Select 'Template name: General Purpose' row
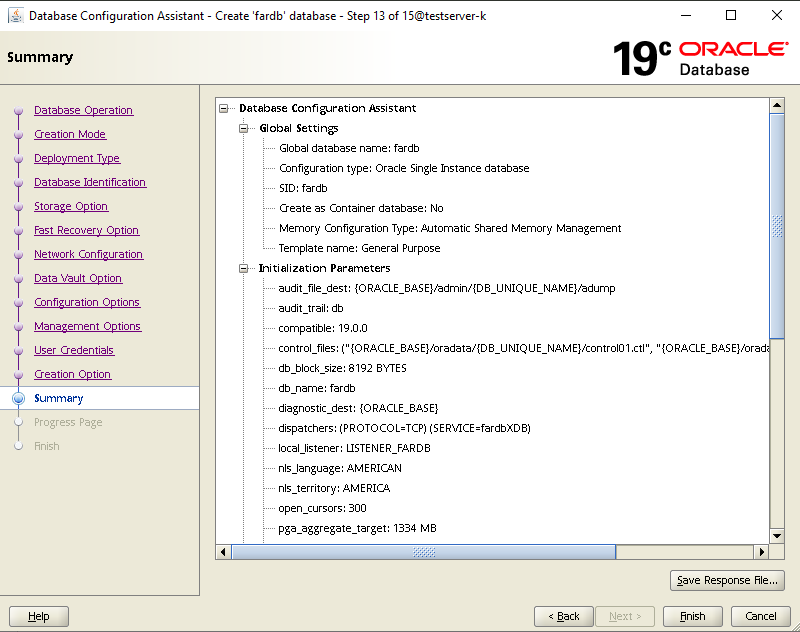 pos(359,248)
